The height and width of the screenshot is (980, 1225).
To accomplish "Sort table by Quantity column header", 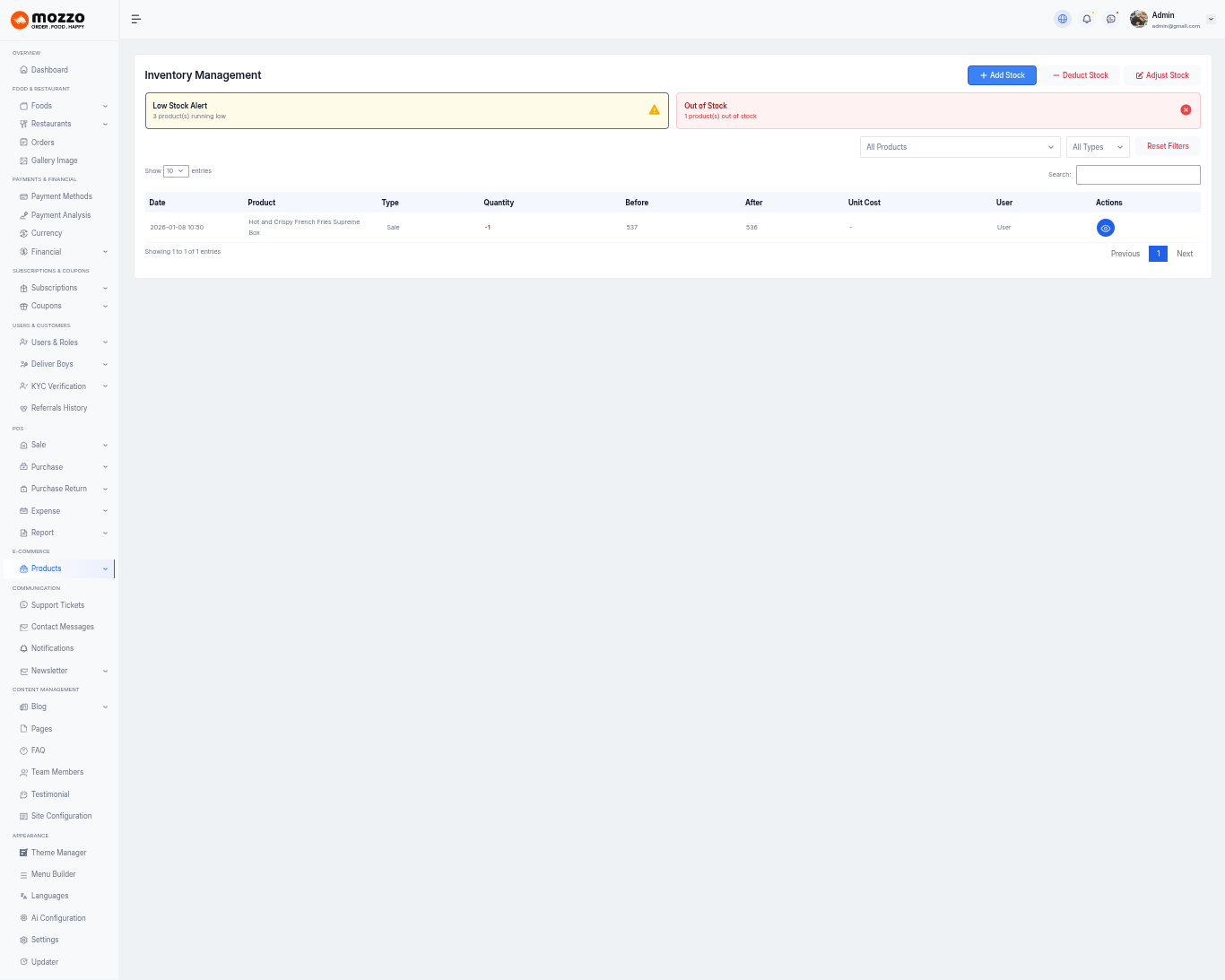I will point(499,203).
